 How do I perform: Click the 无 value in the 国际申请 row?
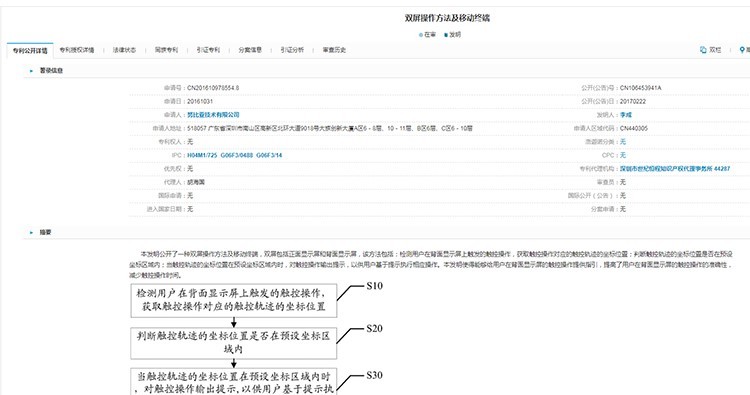190,196
